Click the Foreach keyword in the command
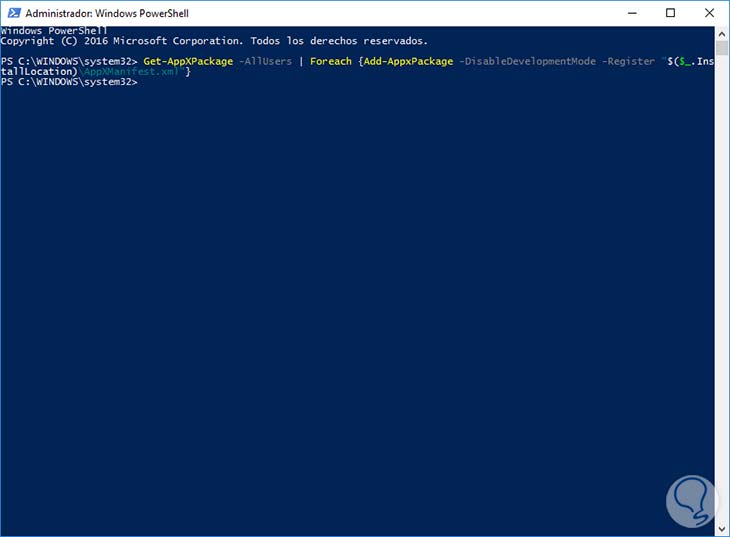 pos(330,61)
